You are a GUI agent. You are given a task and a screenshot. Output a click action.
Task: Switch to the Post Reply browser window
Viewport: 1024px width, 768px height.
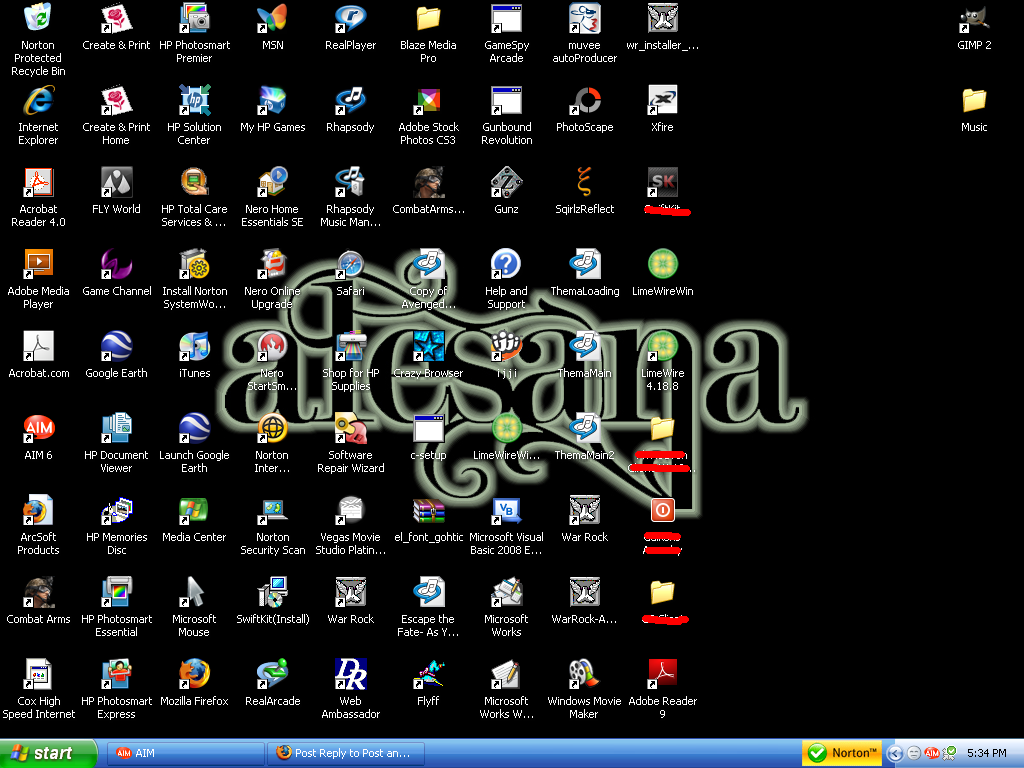(345, 753)
